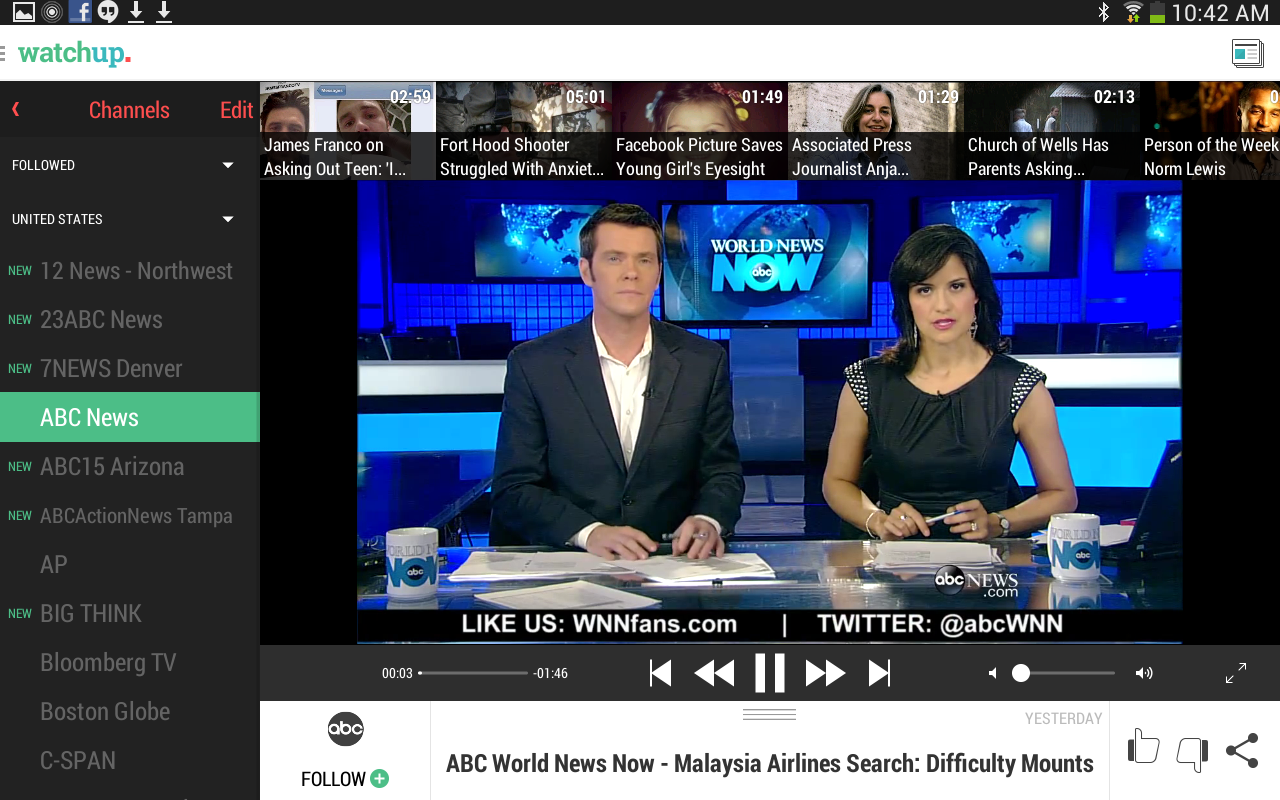Screen dimensions: 1280x800
Task: Open C-SPAN channel
Action: [130, 761]
